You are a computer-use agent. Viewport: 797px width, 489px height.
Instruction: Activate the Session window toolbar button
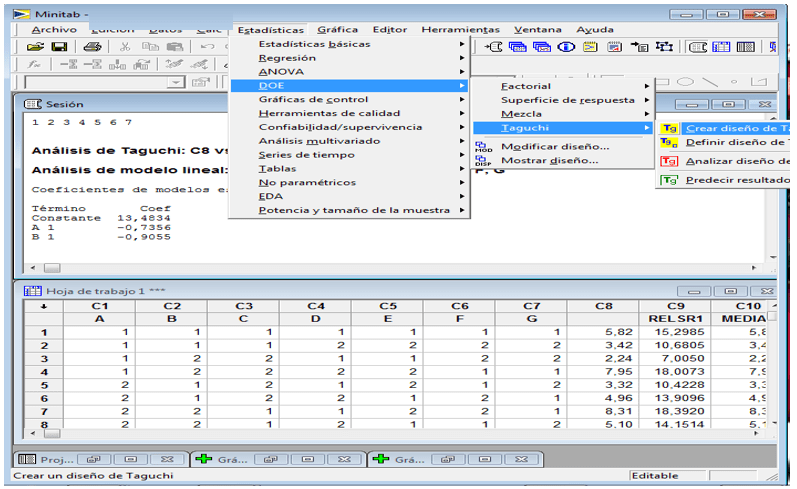pyautogui.click(x=697, y=47)
